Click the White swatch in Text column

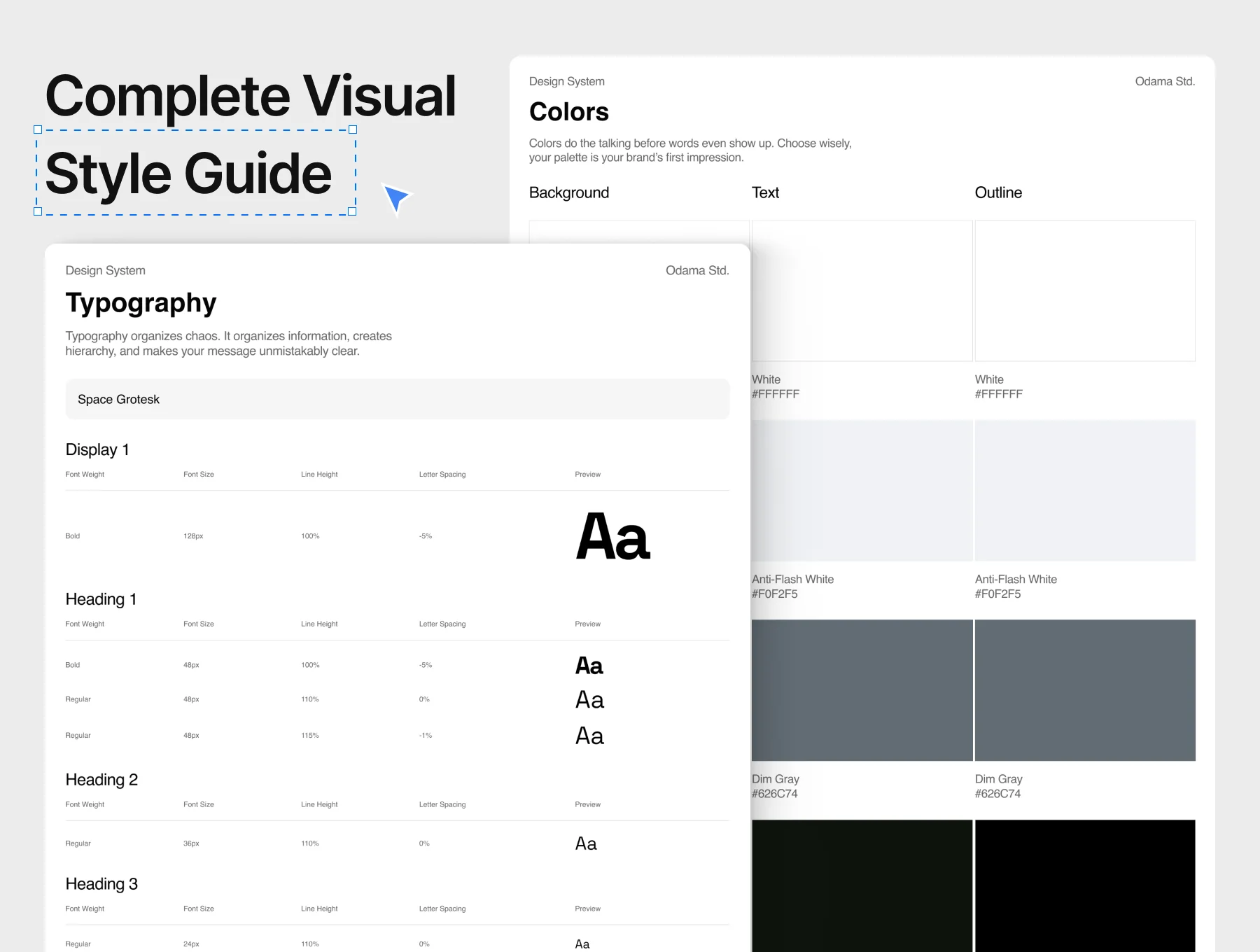point(862,290)
